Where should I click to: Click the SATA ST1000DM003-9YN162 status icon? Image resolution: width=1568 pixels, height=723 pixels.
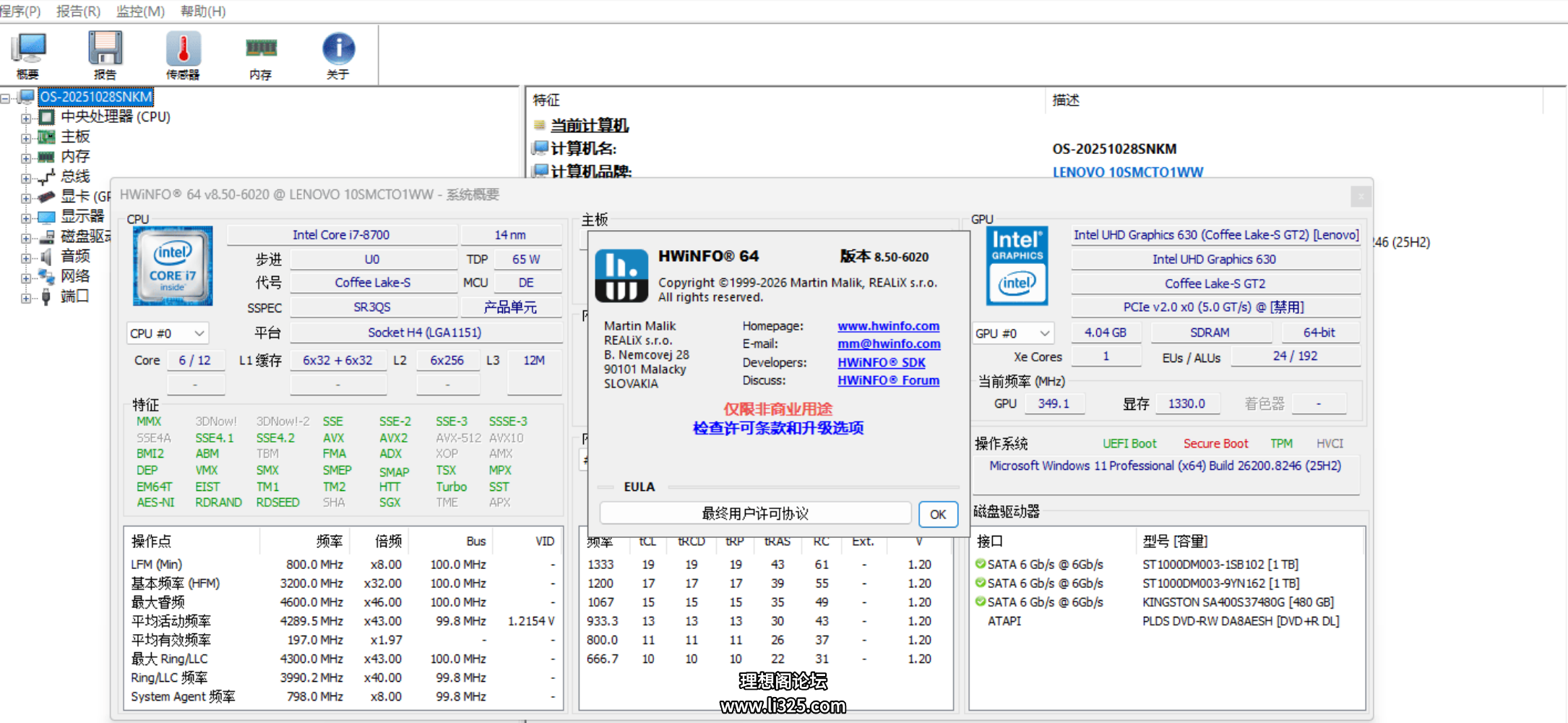(981, 583)
